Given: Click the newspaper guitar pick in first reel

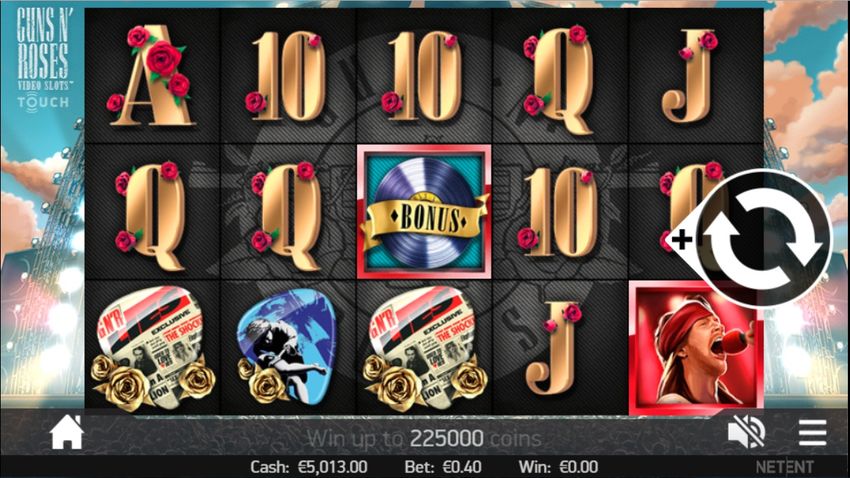Looking at the screenshot, I should click(x=152, y=348).
